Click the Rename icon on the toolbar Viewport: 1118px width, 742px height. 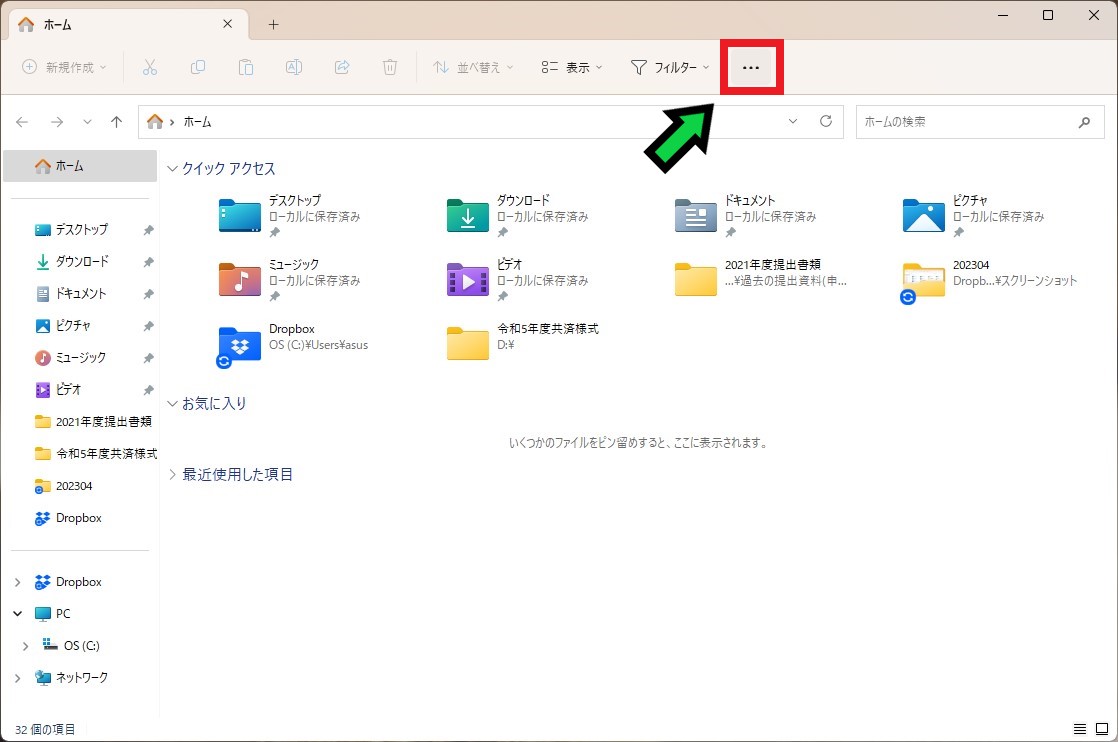point(294,67)
